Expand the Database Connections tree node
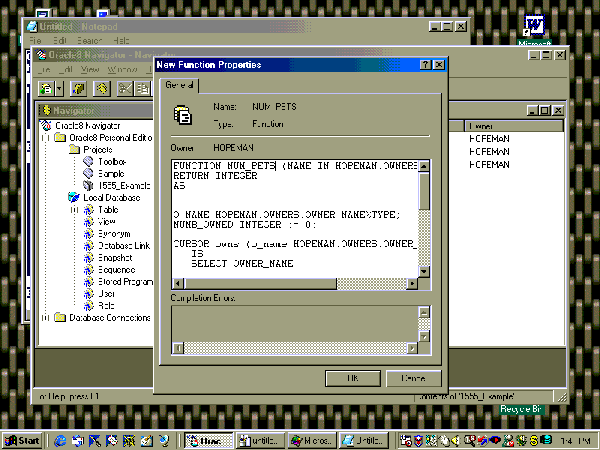This screenshot has height=450, width=600. tap(46, 318)
